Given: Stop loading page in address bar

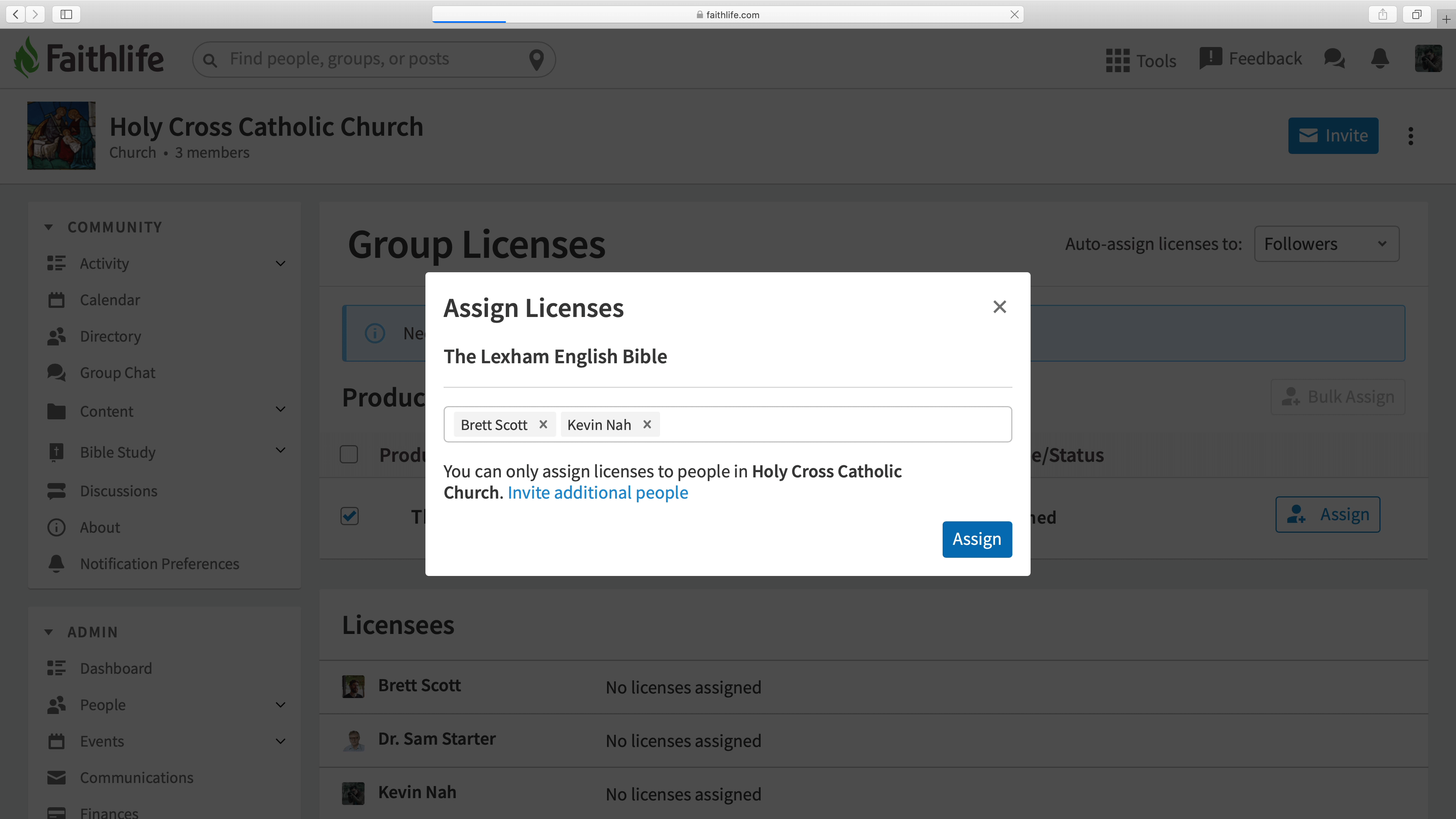Looking at the screenshot, I should point(1015,14).
